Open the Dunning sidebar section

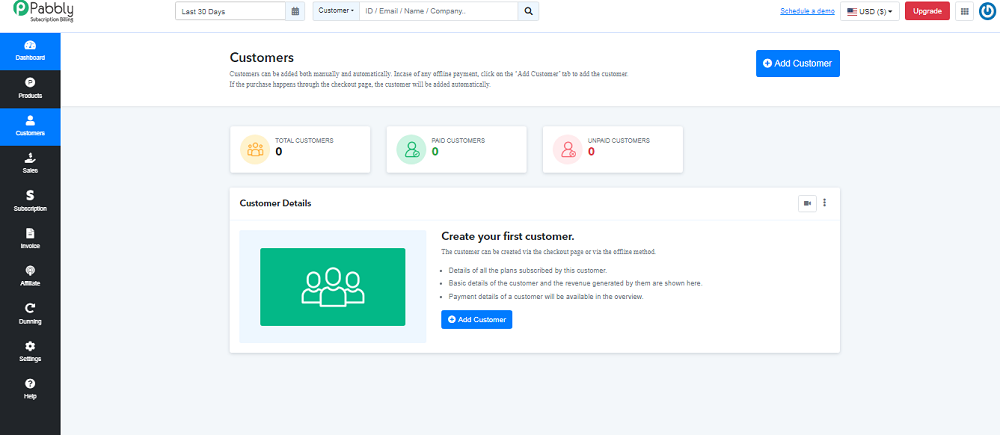pos(30,314)
